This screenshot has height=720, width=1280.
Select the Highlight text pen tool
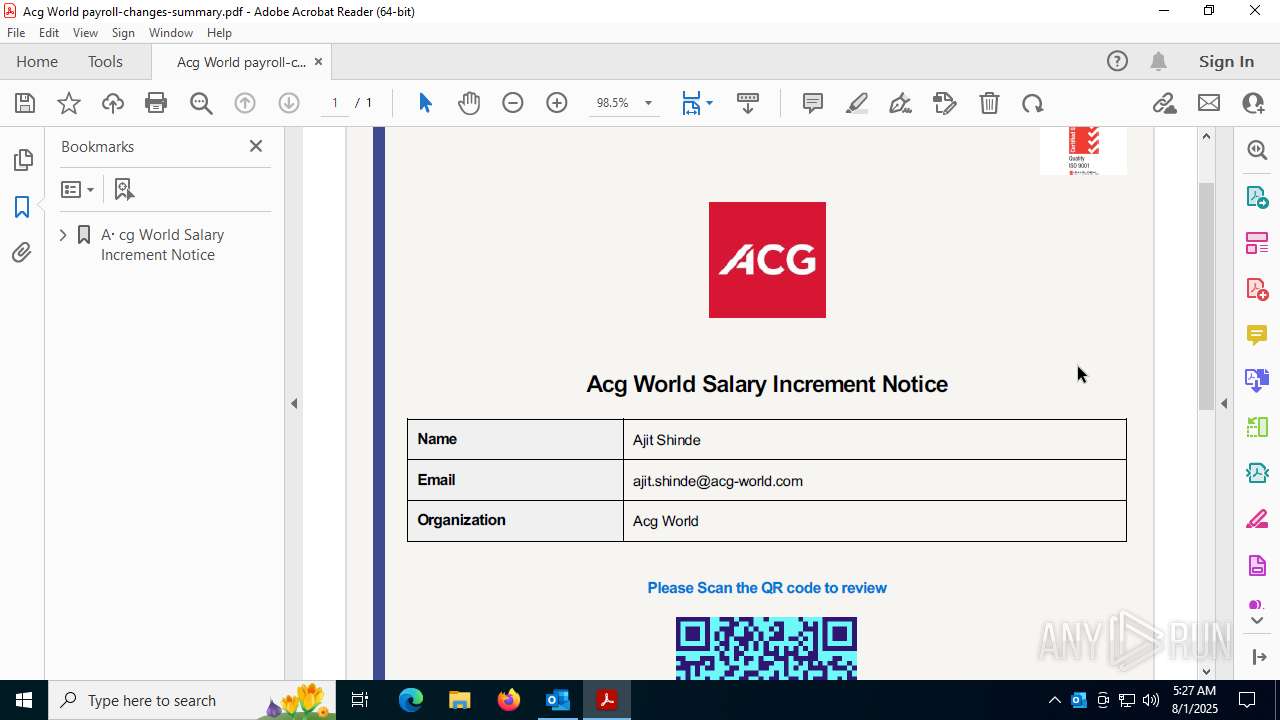click(857, 103)
